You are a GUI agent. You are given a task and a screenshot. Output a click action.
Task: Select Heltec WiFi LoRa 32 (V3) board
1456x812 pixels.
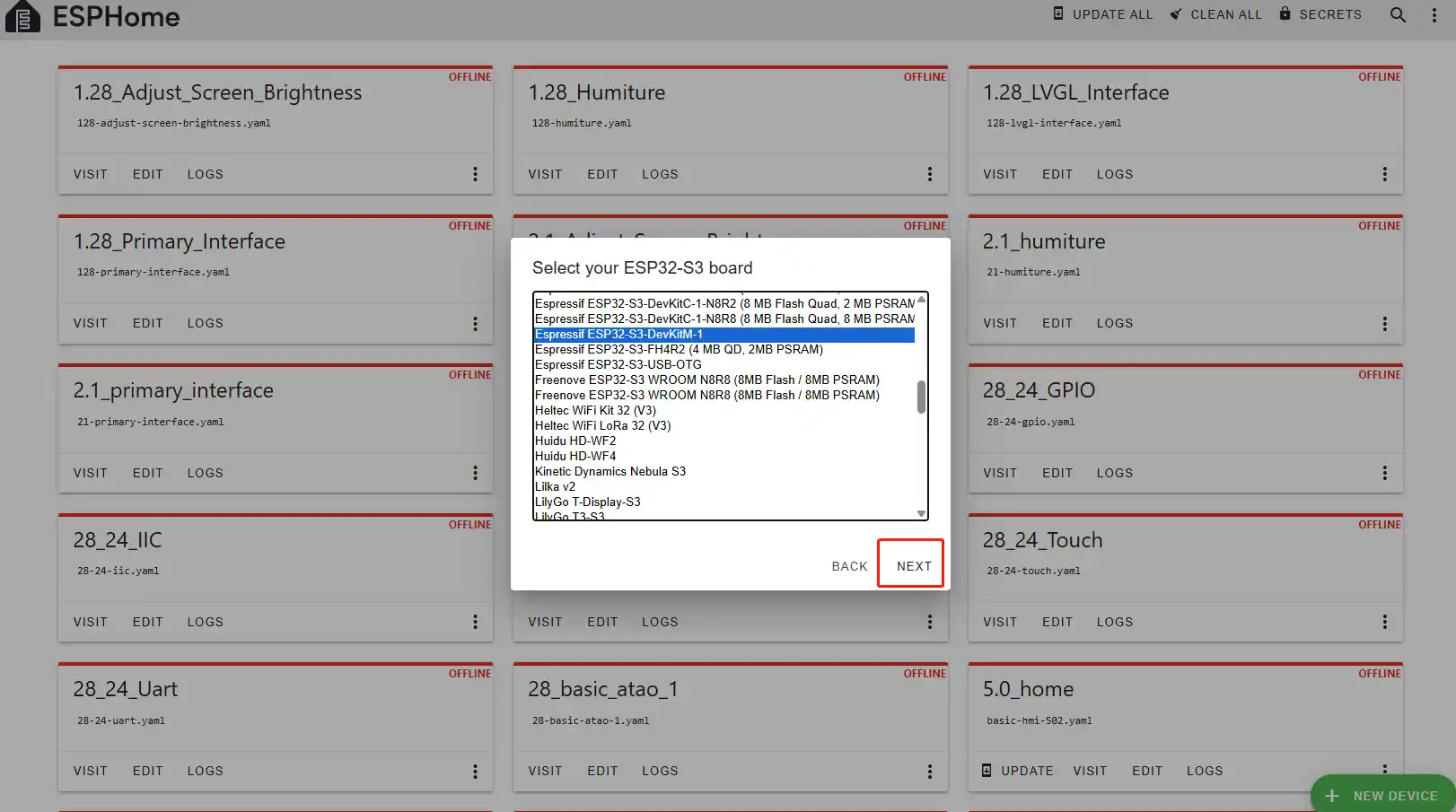(602, 425)
